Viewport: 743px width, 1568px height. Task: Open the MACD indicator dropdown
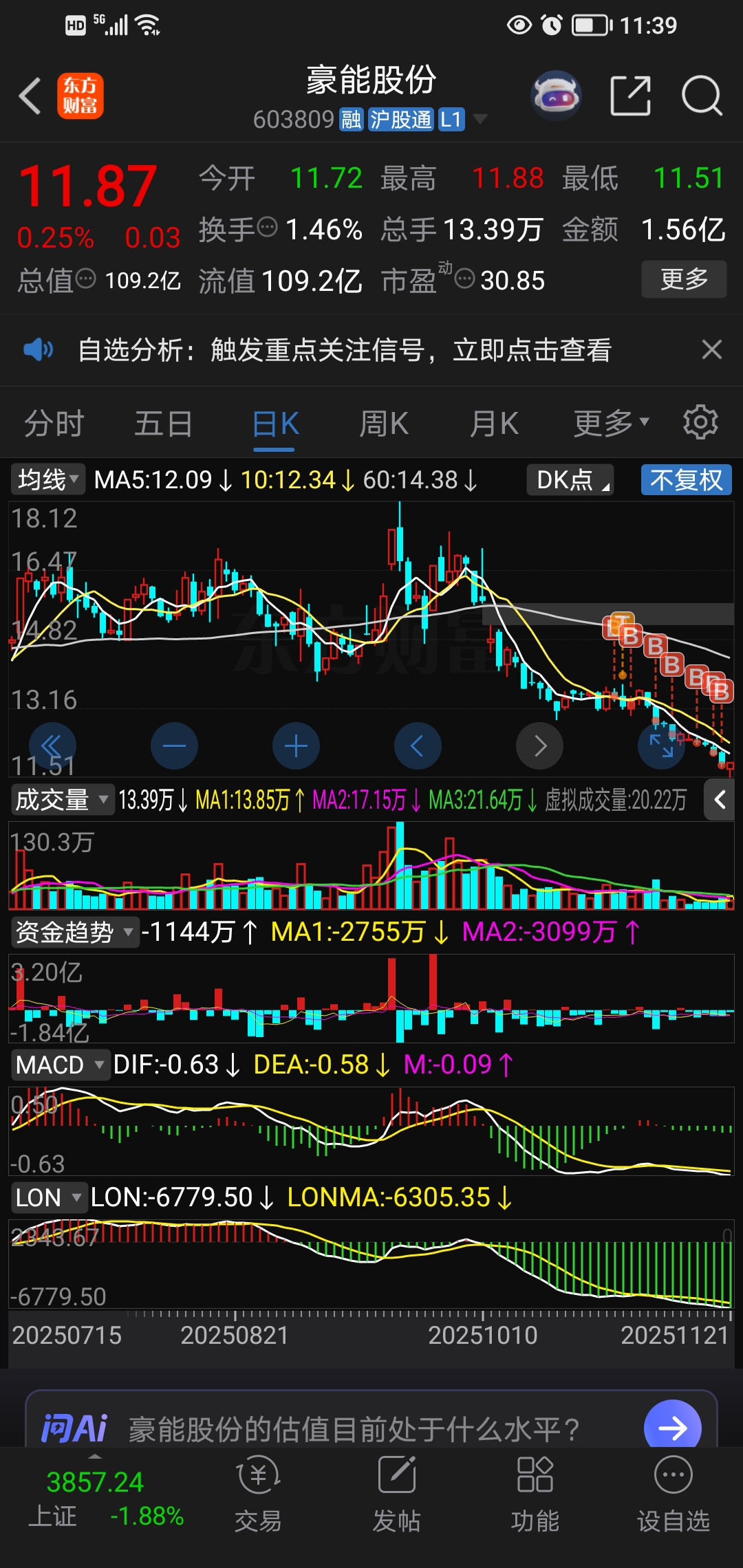[x=61, y=1065]
